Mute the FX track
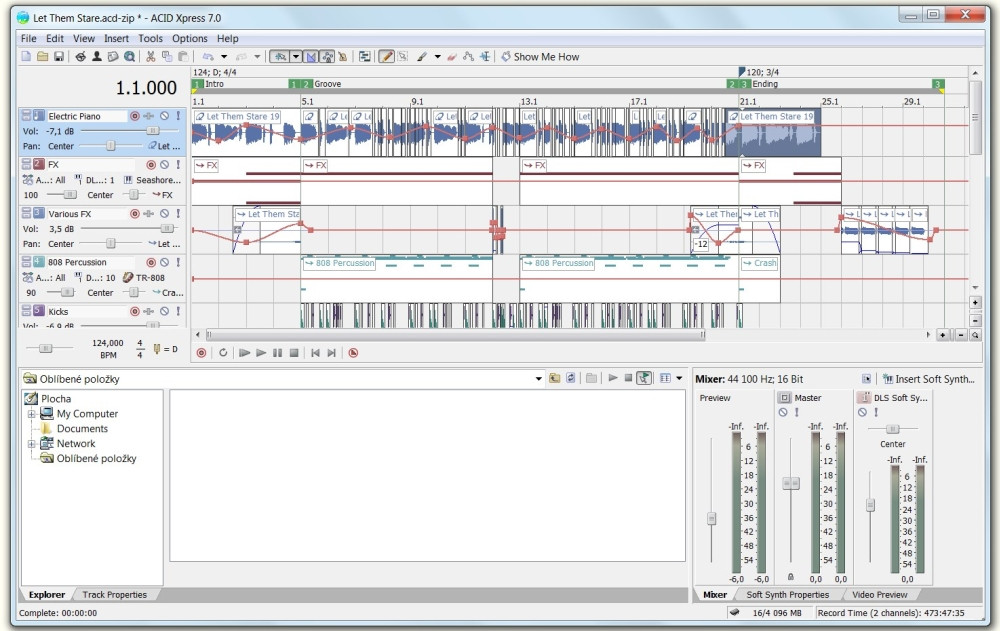This screenshot has height=631, width=1000. coord(165,164)
